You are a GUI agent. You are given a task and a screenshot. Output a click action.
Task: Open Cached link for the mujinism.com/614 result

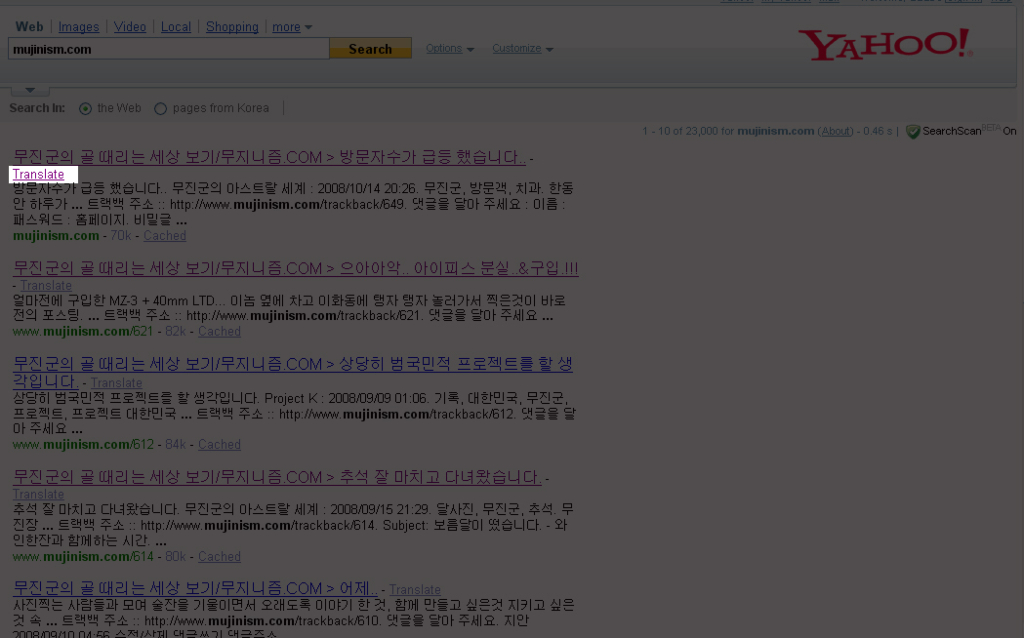(x=219, y=556)
